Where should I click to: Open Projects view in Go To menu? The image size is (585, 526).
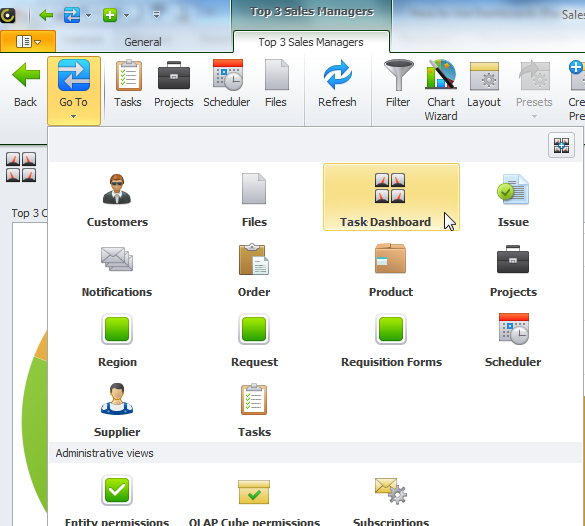coord(513,271)
